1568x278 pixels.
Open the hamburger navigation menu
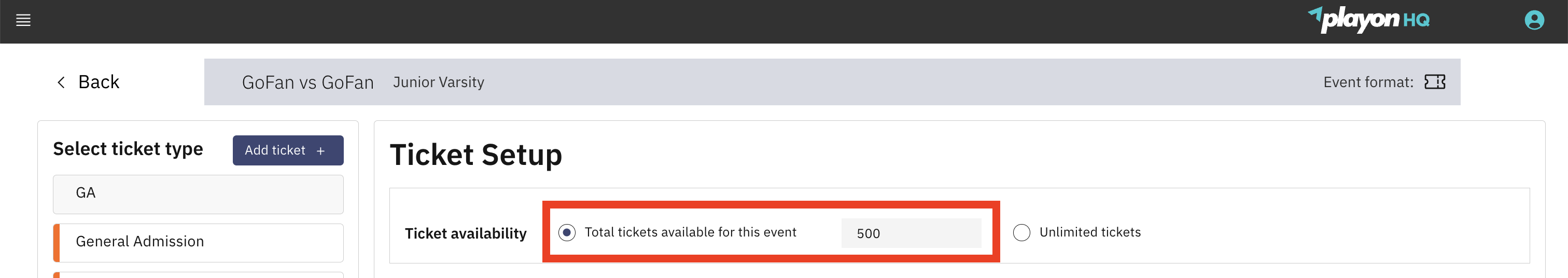23,21
